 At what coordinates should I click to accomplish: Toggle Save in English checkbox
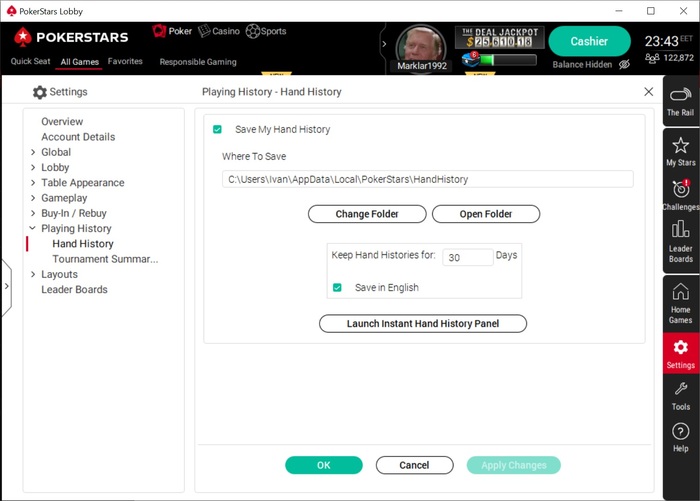coord(337,288)
